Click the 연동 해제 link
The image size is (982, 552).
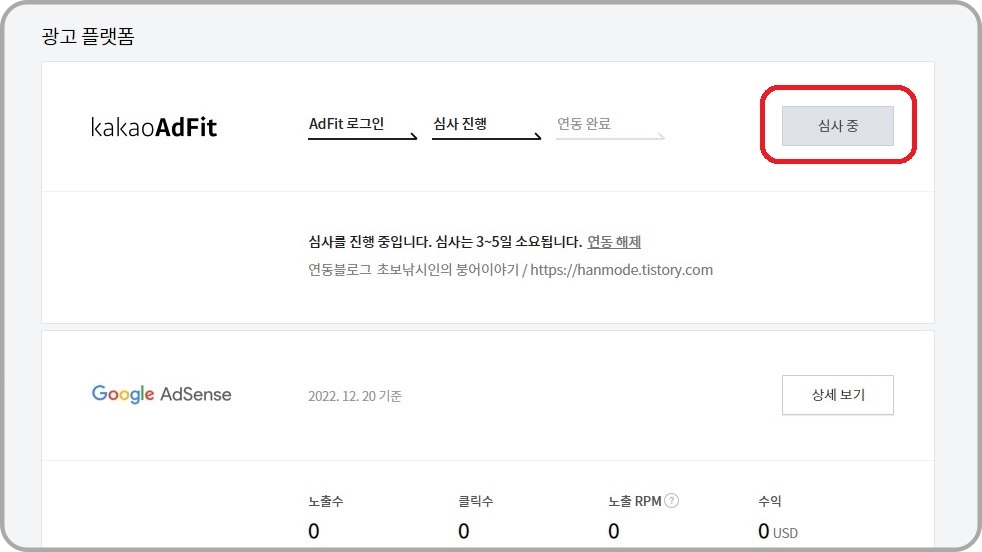point(614,242)
